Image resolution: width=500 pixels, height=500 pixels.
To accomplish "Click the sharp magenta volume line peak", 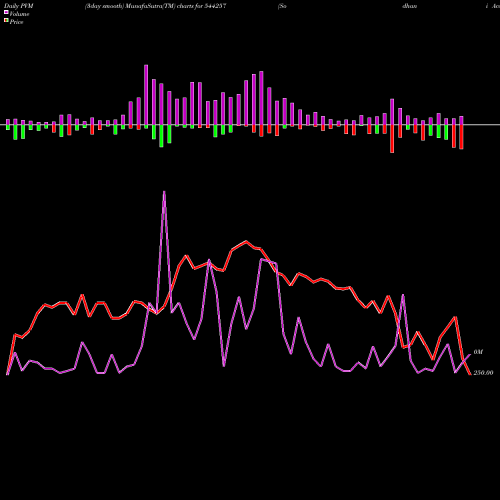I will [x=164, y=192].
